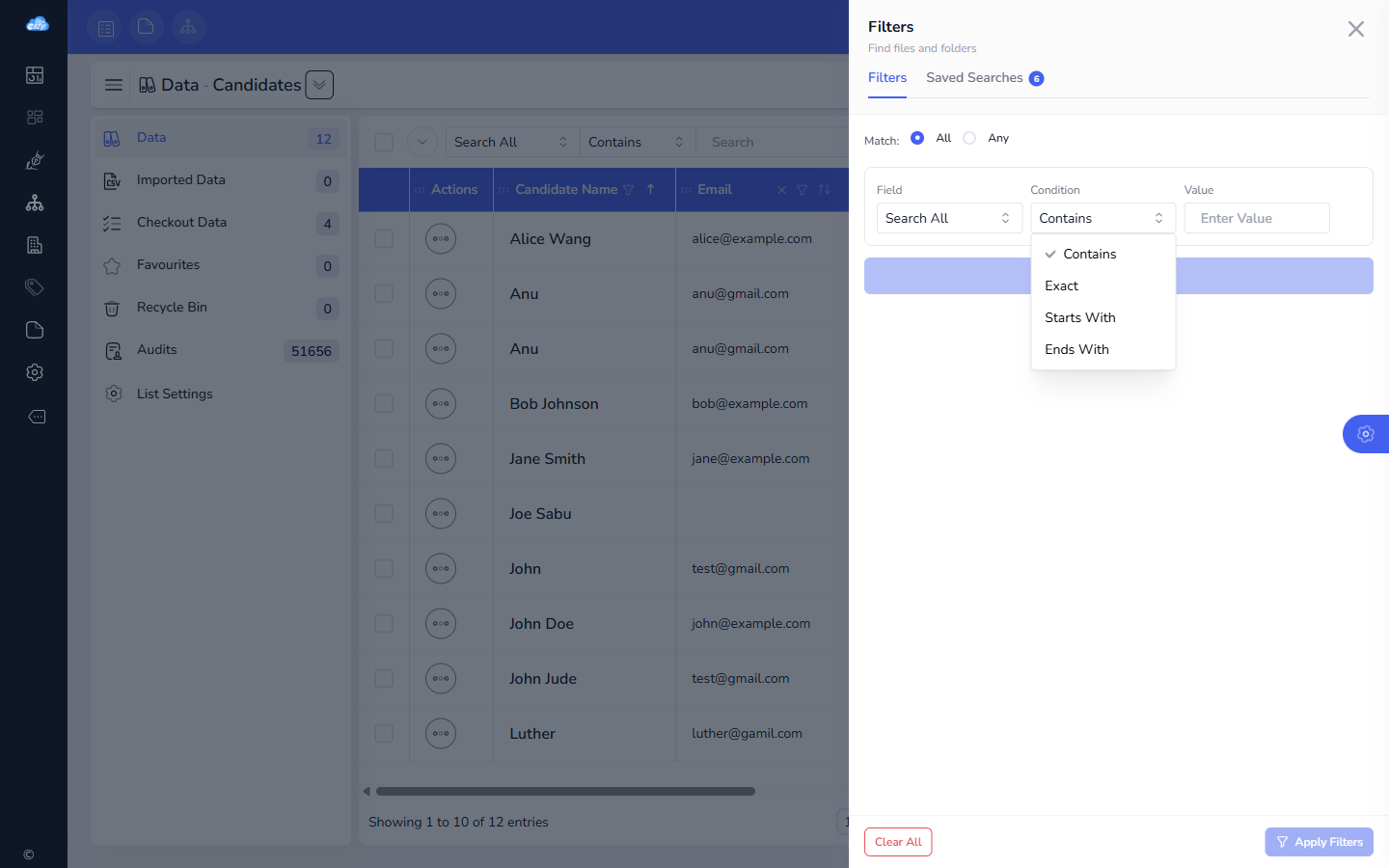Click the Enter Value input field
The image size is (1389, 868).
point(1257,218)
